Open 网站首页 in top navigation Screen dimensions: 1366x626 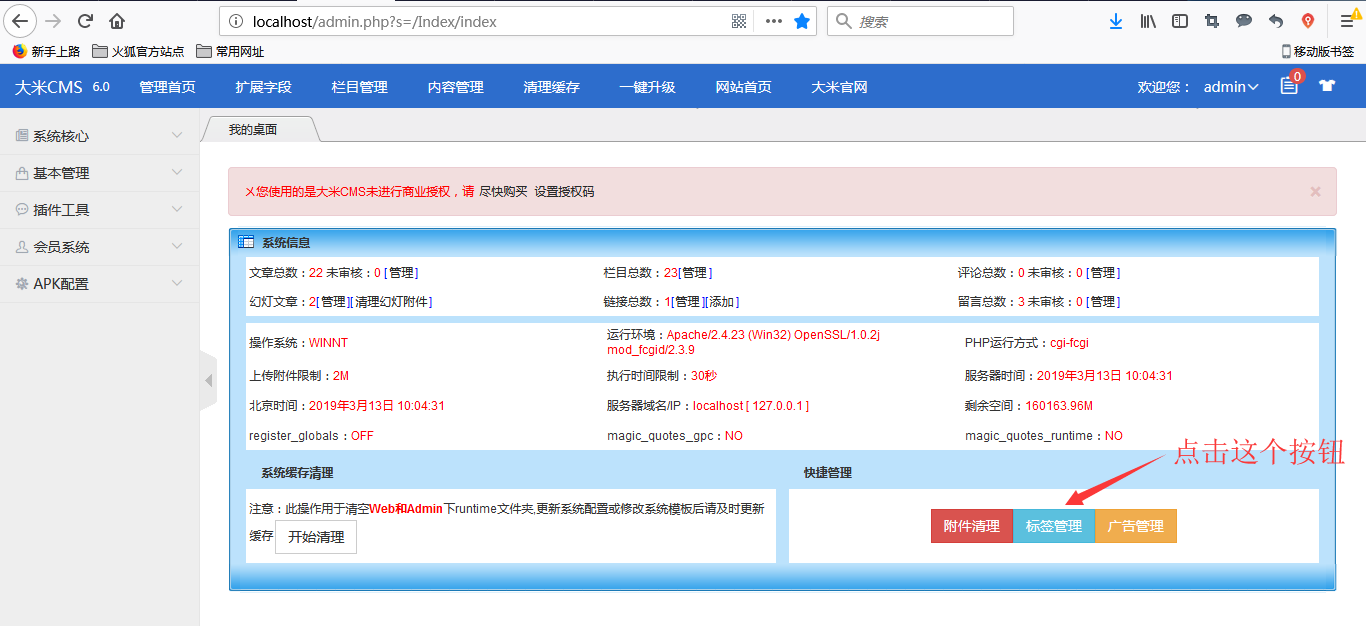(x=743, y=87)
